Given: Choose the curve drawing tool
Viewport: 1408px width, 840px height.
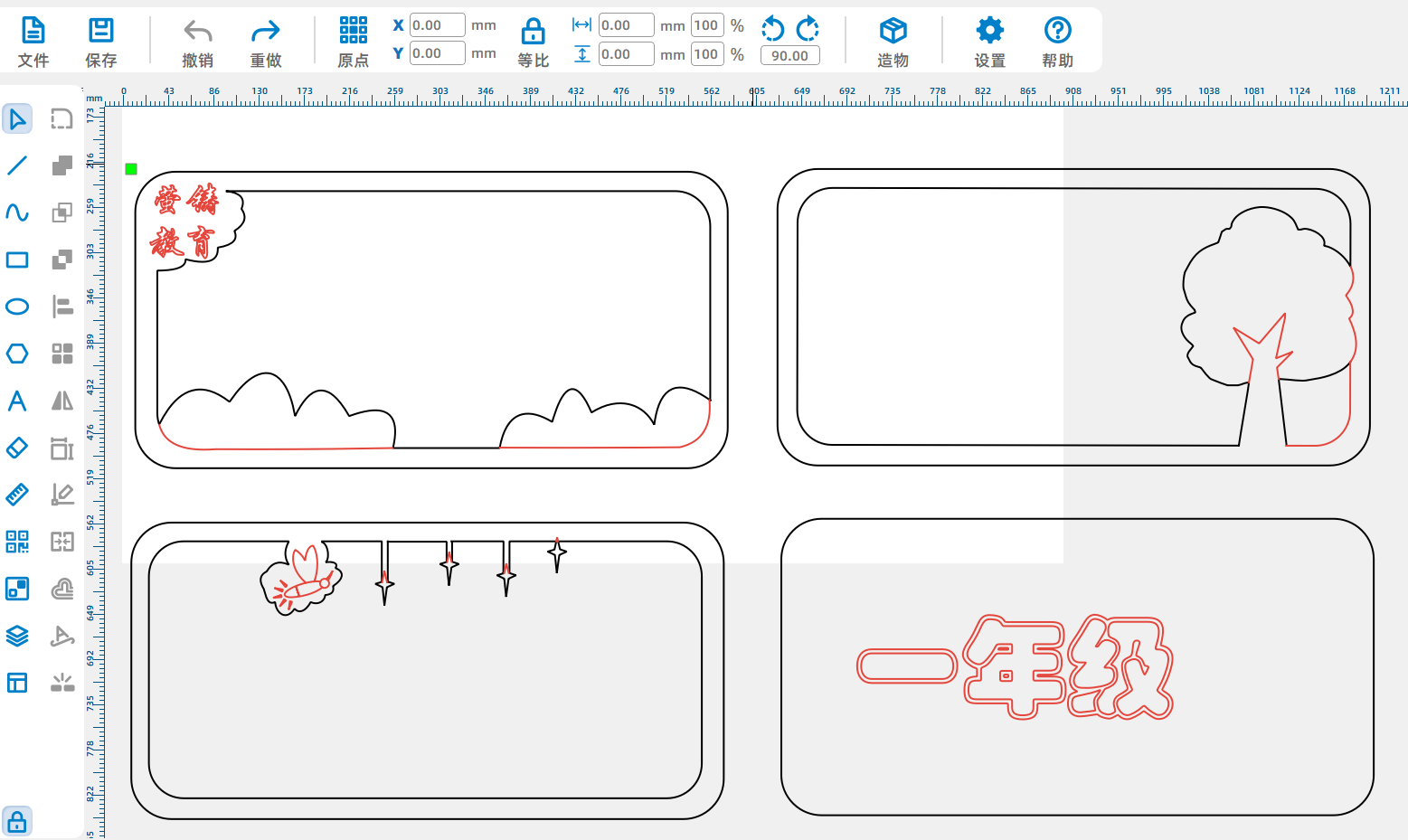Looking at the screenshot, I should [17, 212].
